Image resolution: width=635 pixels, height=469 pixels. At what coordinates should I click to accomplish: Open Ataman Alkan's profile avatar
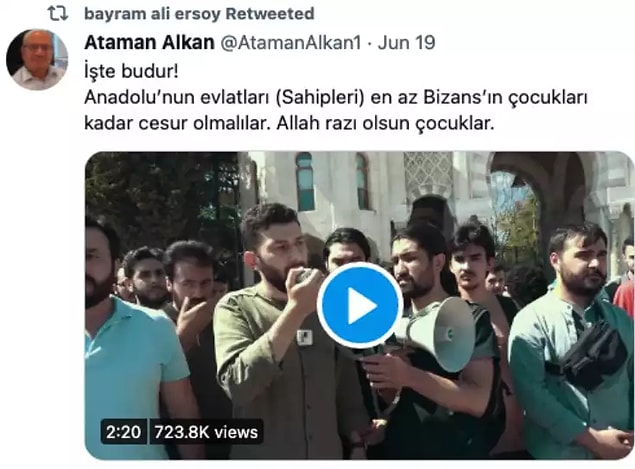click(37, 59)
